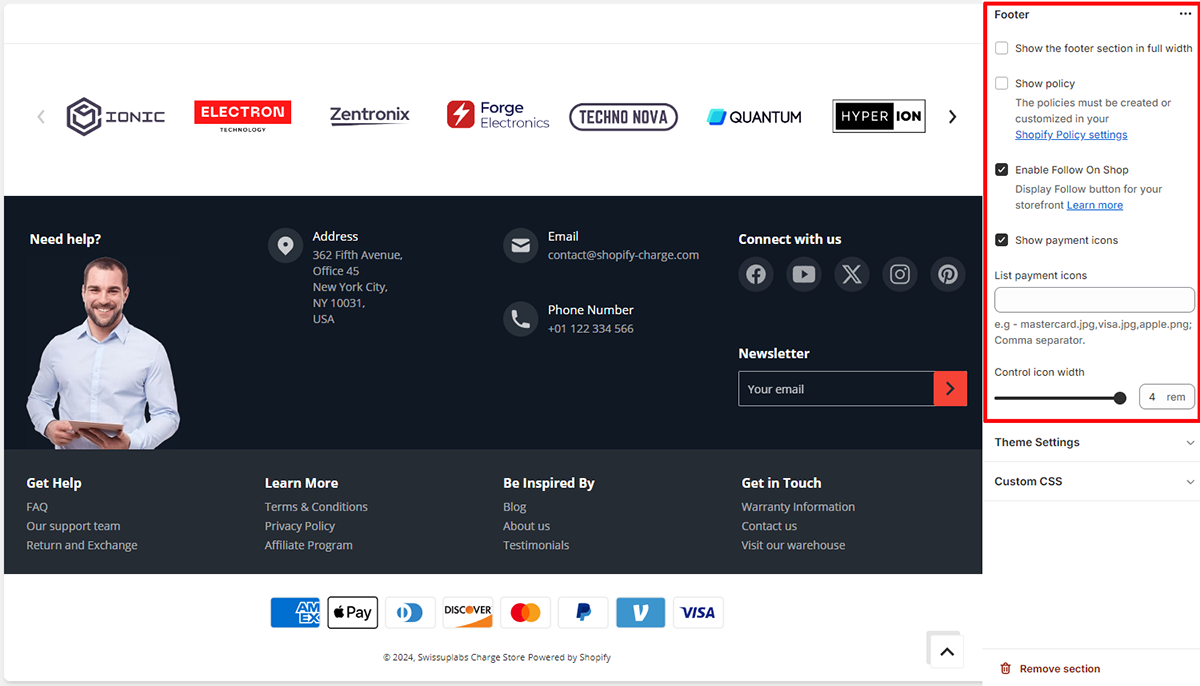This screenshot has width=1200, height=686.
Task: Select the X (Twitter) social icon
Action: click(x=852, y=274)
